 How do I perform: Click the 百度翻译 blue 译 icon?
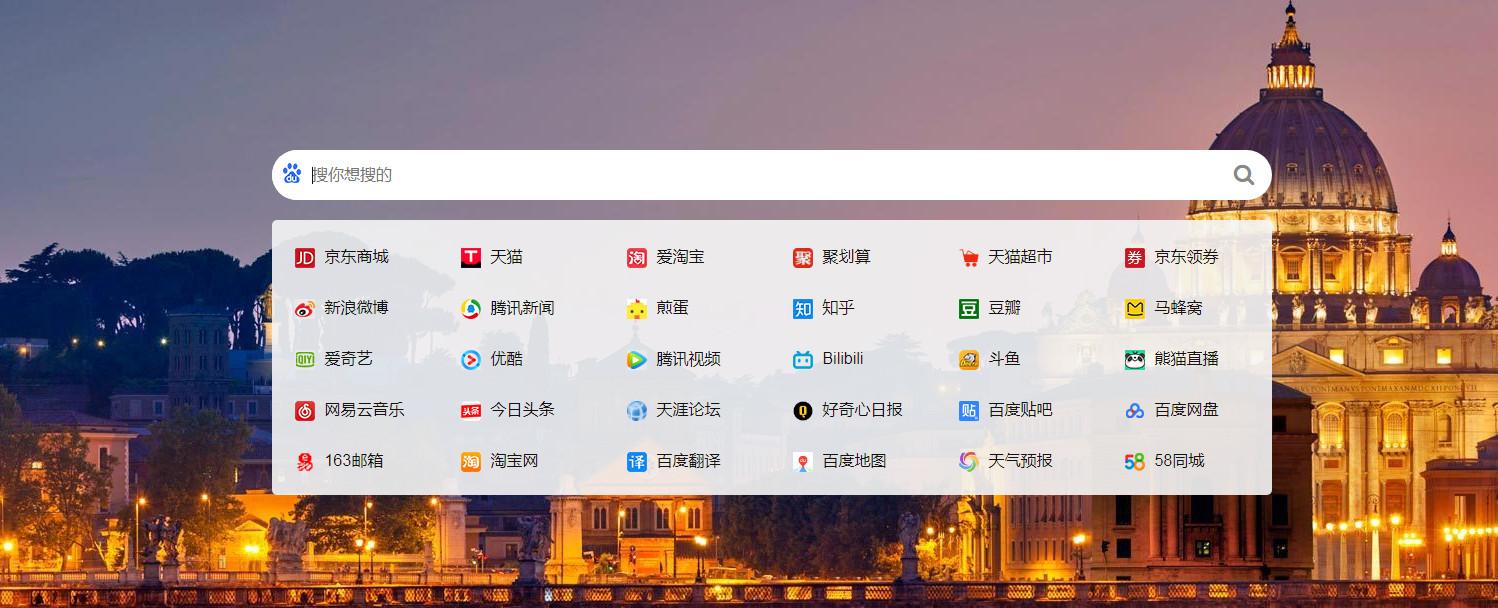[x=637, y=462]
